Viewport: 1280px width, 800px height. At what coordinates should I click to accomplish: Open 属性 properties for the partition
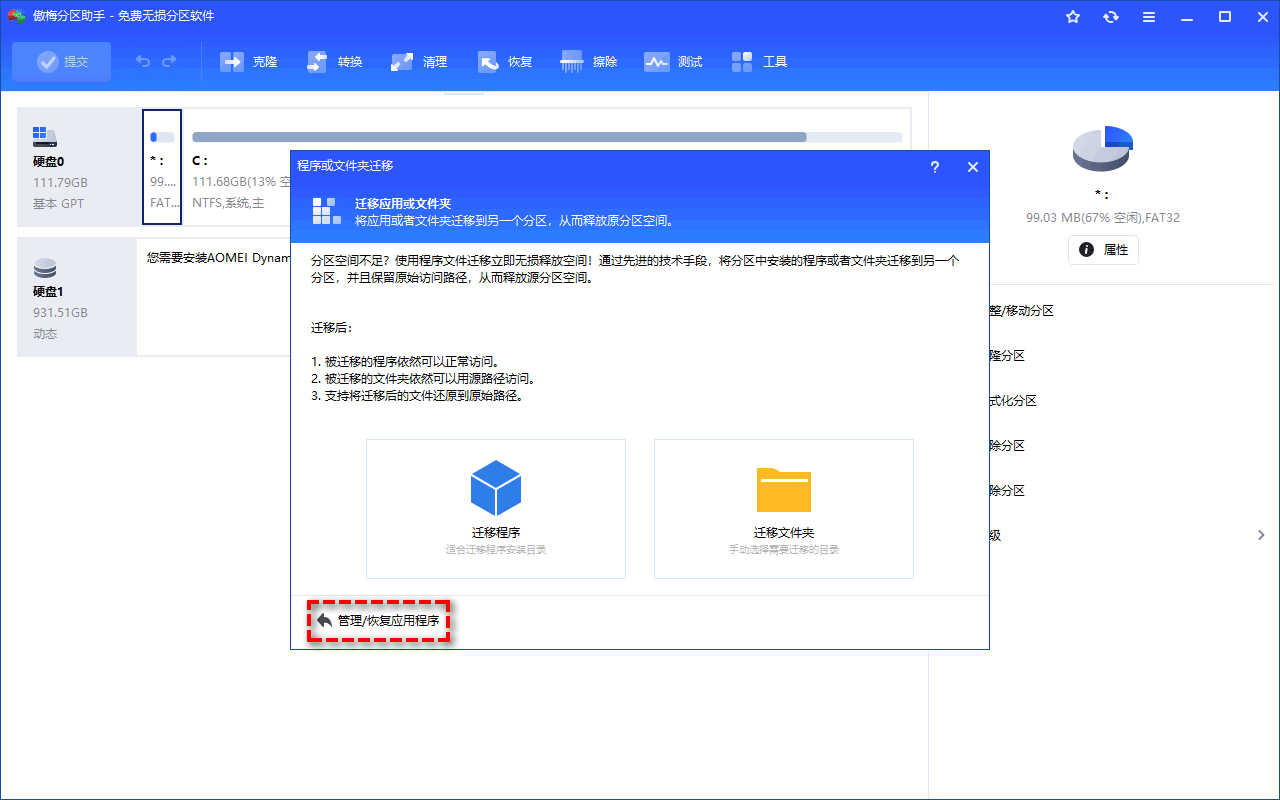tap(1103, 250)
